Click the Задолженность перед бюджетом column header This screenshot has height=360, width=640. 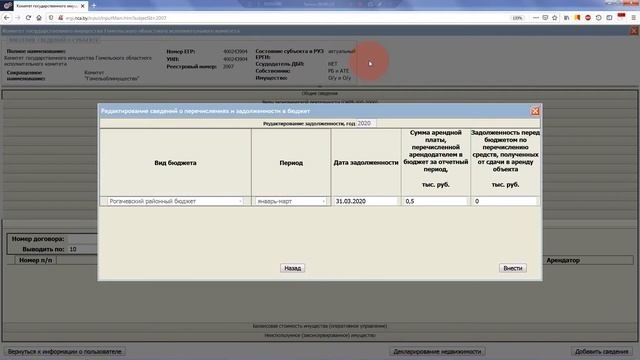505,162
